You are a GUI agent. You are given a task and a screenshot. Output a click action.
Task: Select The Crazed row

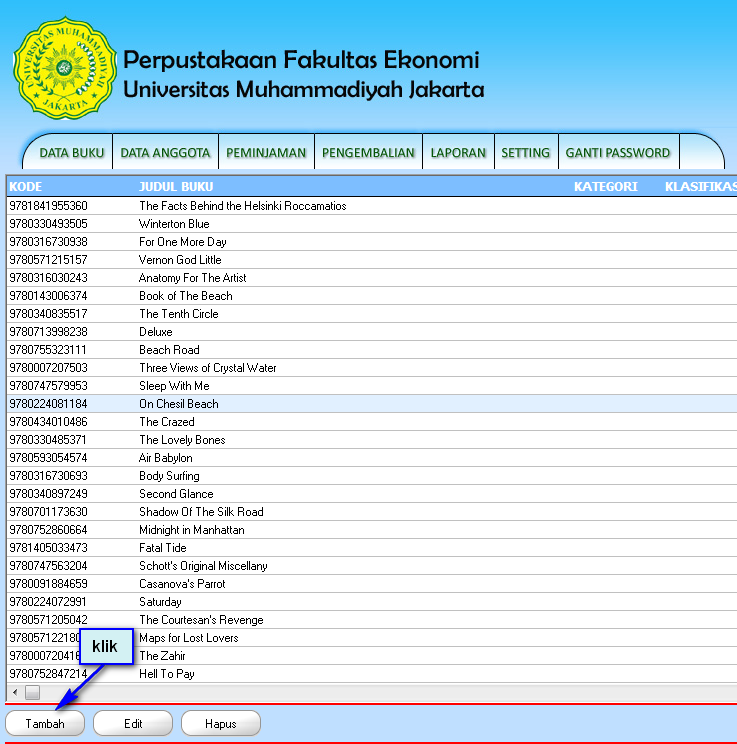coord(372,422)
